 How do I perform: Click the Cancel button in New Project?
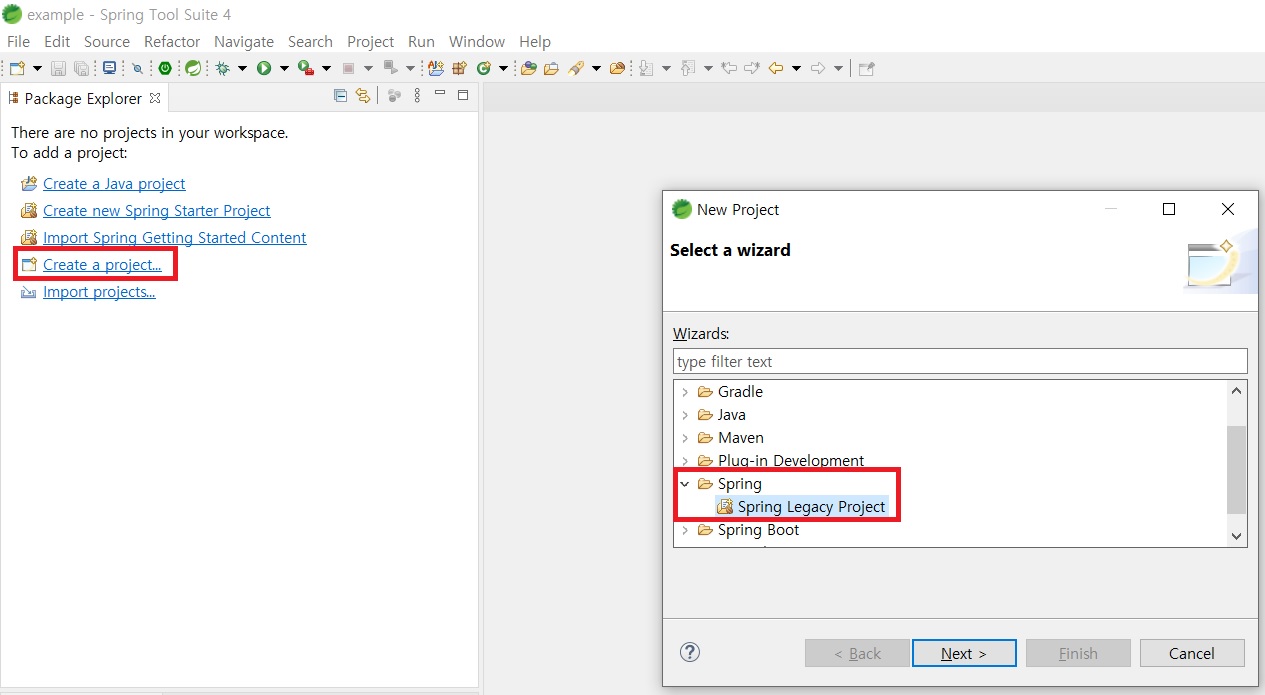[1192, 653]
